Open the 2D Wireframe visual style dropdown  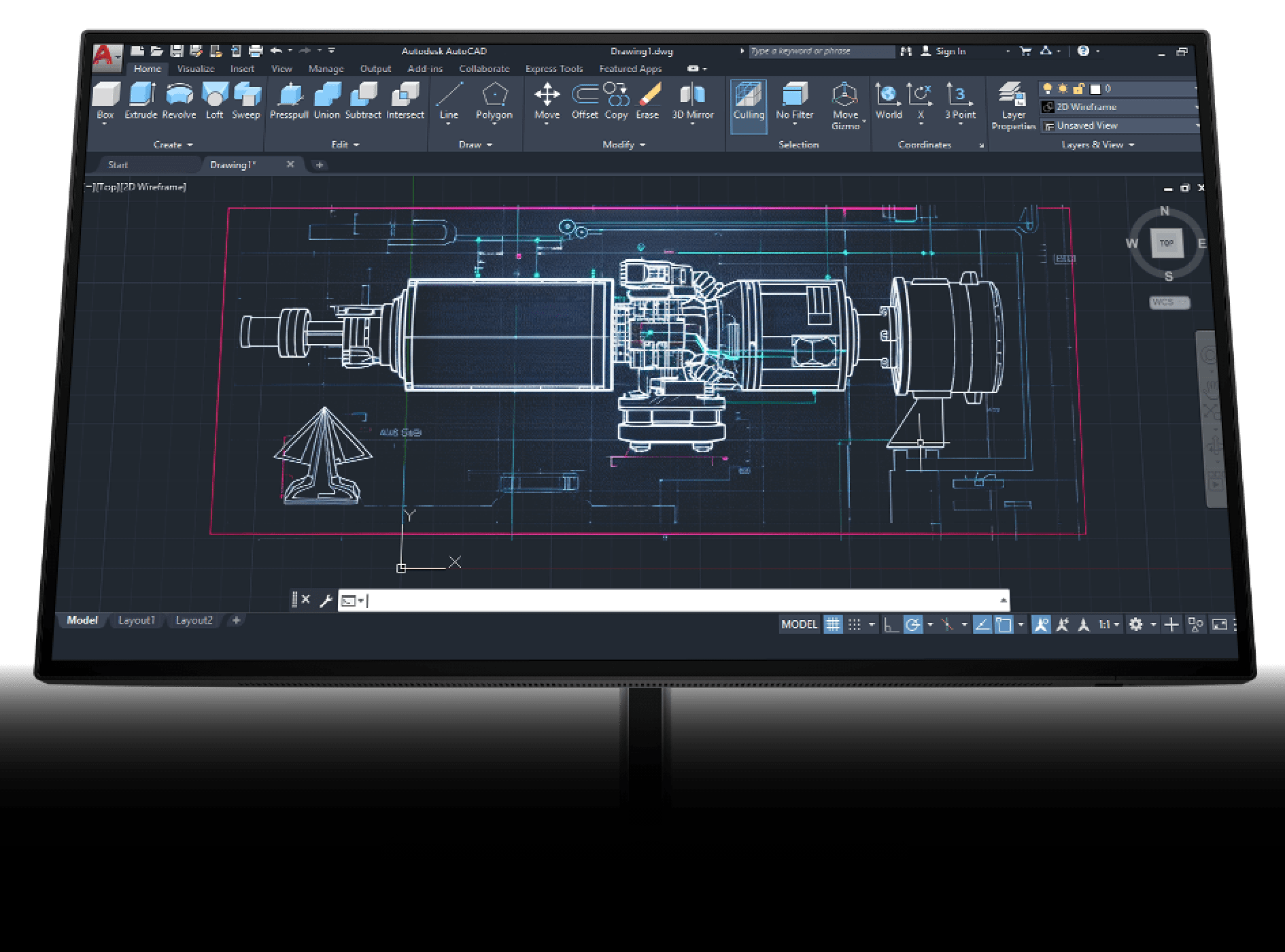click(x=1118, y=107)
